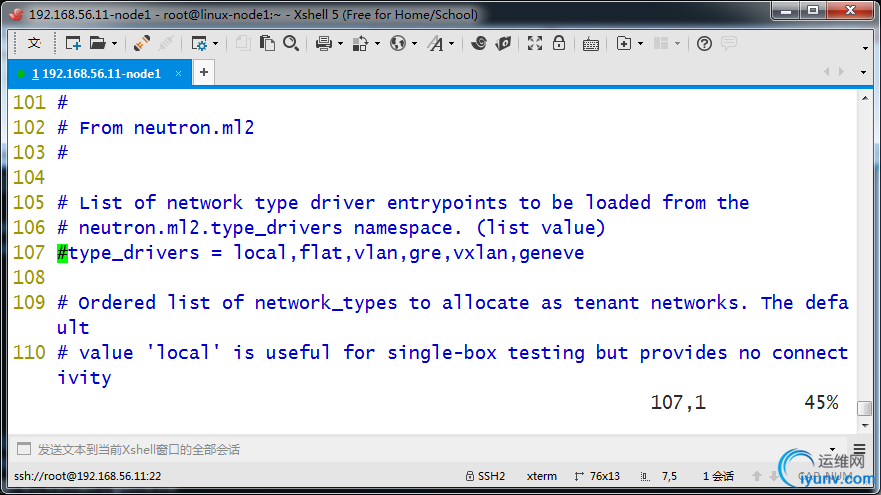
Task: Click the chat bubble feedback icon
Action: pos(729,43)
